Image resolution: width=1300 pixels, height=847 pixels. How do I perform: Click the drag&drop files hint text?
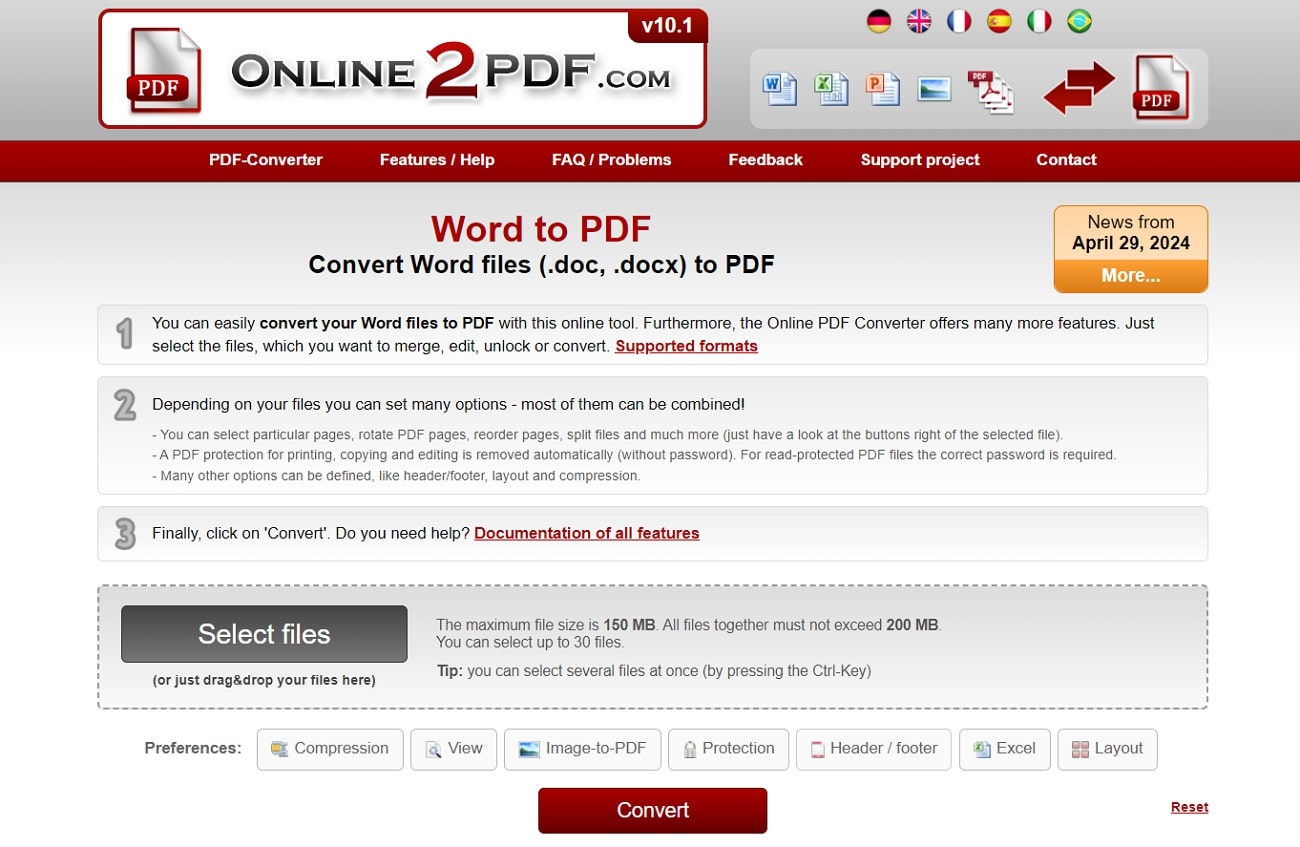click(x=264, y=680)
